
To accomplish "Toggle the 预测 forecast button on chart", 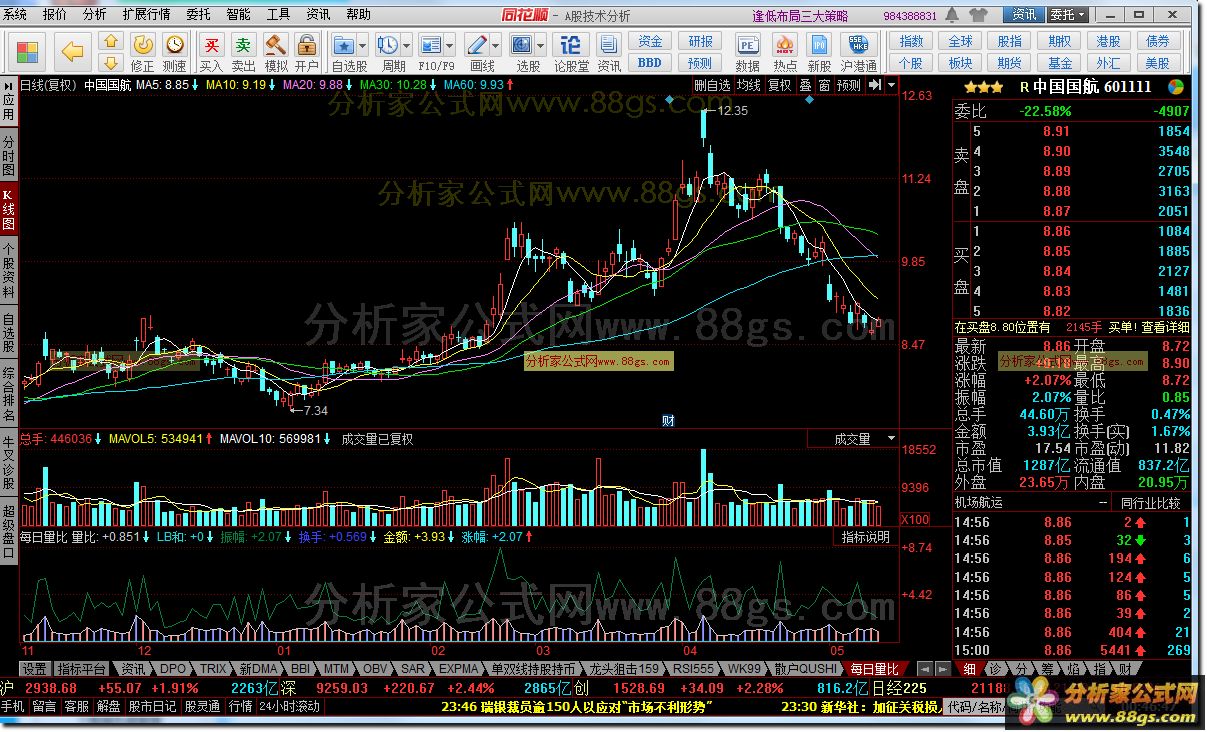I will click(849, 86).
